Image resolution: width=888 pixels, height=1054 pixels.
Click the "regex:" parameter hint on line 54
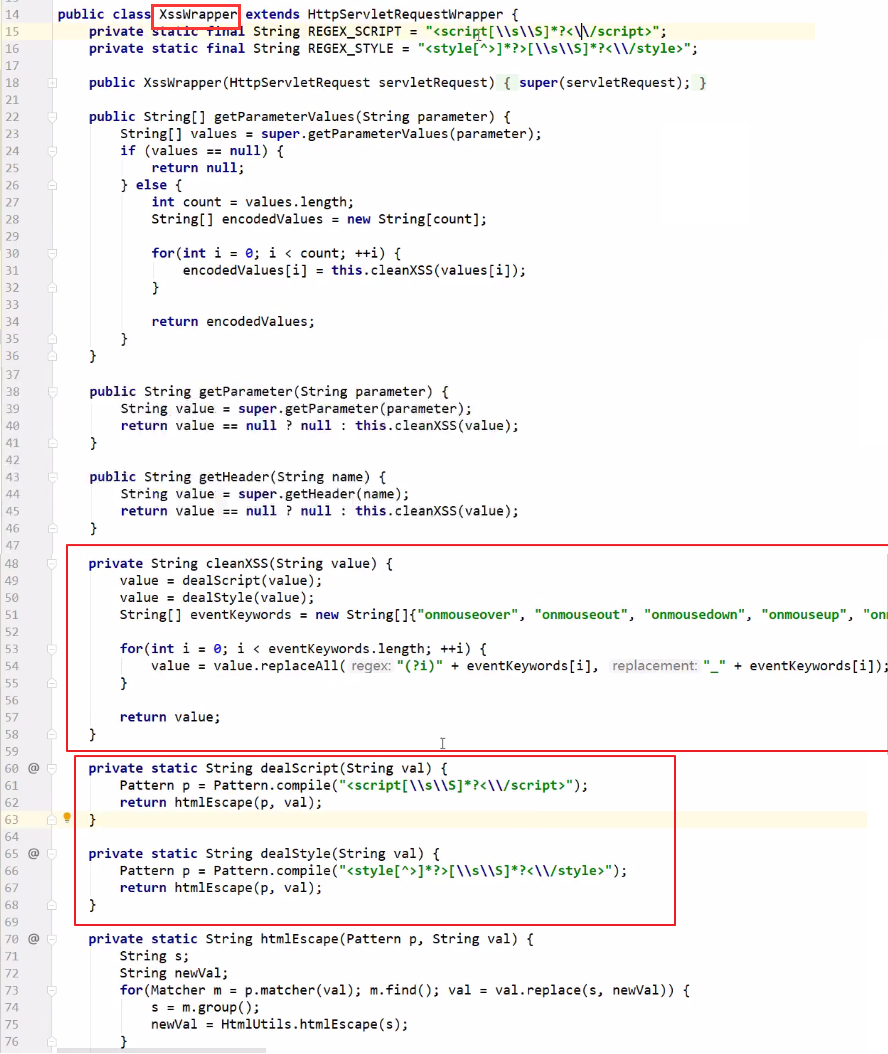371,666
